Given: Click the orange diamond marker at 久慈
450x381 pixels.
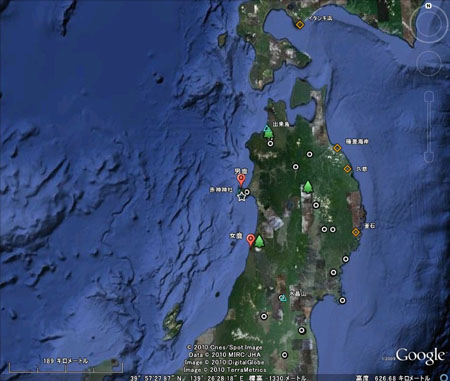Looking at the screenshot, I should pyautogui.click(x=347, y=169).
